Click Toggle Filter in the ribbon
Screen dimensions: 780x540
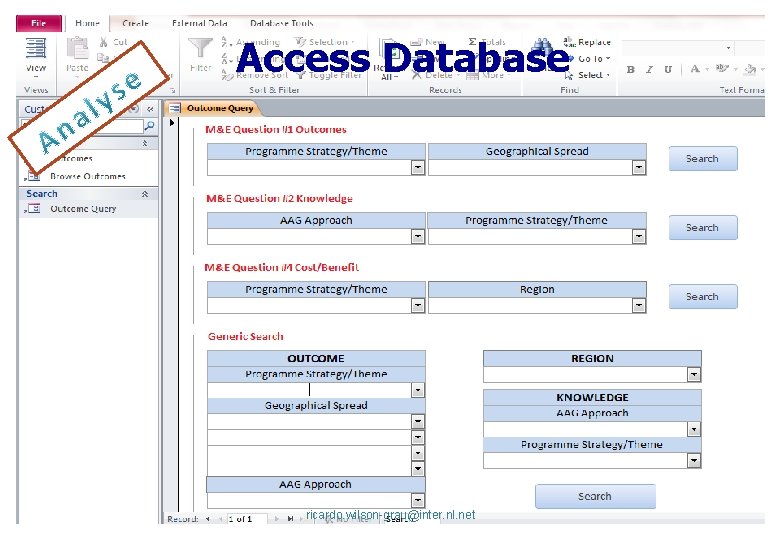pos(329,75)
